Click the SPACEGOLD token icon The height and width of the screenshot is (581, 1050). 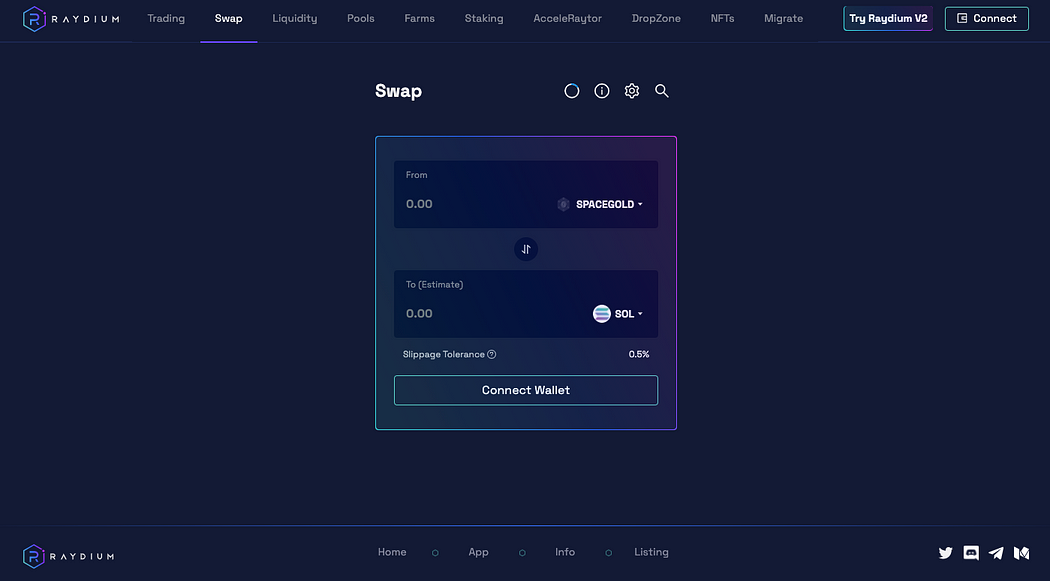563,204
